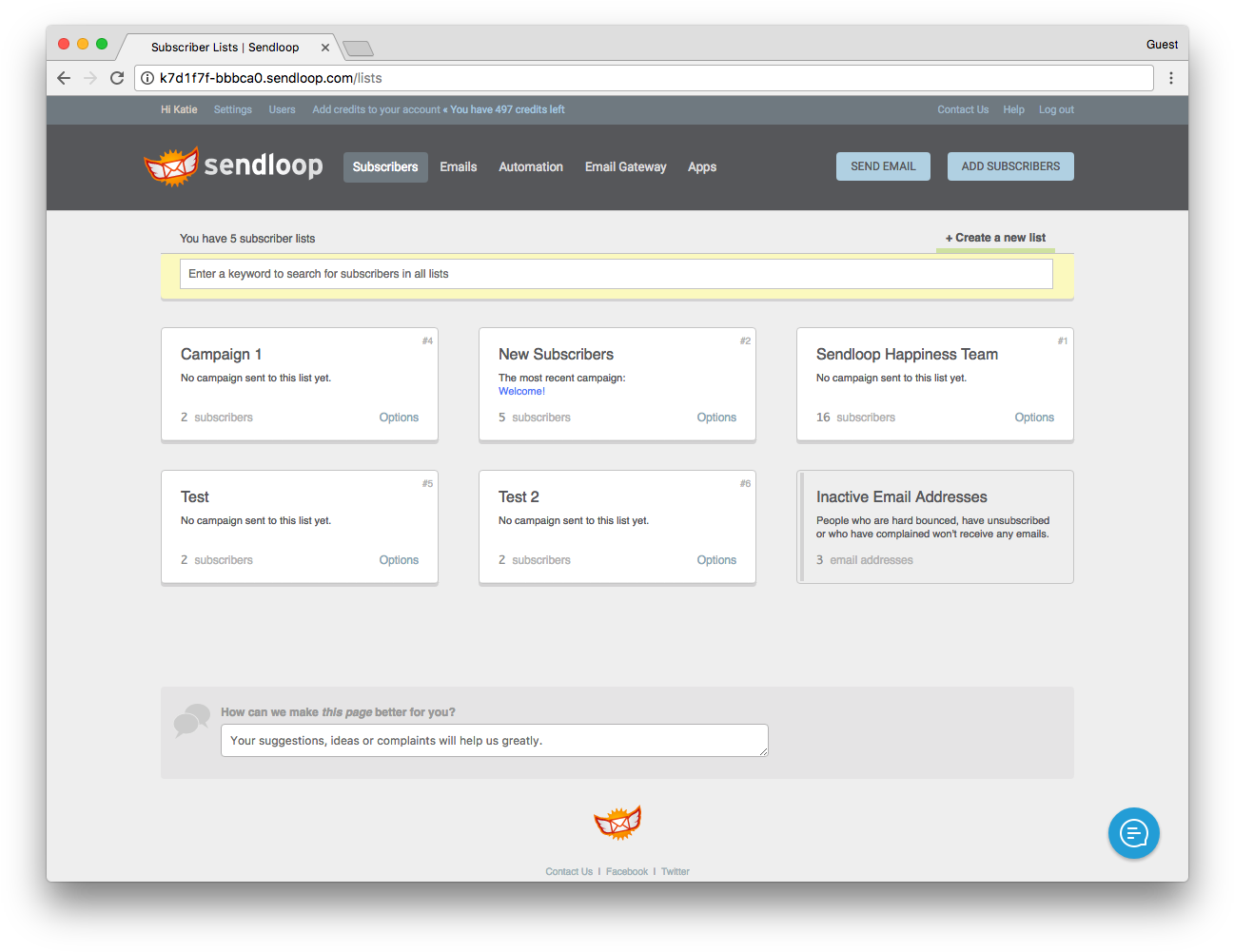Image resolution: width=1234 pixels, height=952 pixels.
Task: Open Options for the Test list
Action: (x=399, y=560)
